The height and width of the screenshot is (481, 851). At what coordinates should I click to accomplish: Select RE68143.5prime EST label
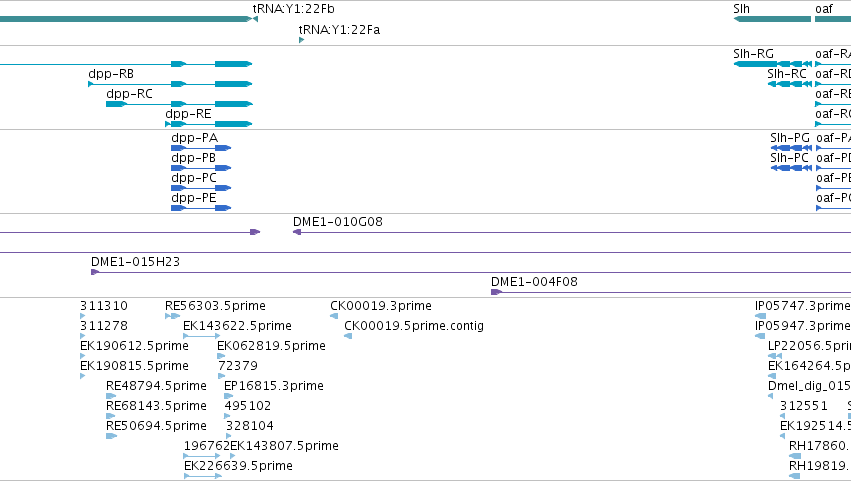point(156,407)
